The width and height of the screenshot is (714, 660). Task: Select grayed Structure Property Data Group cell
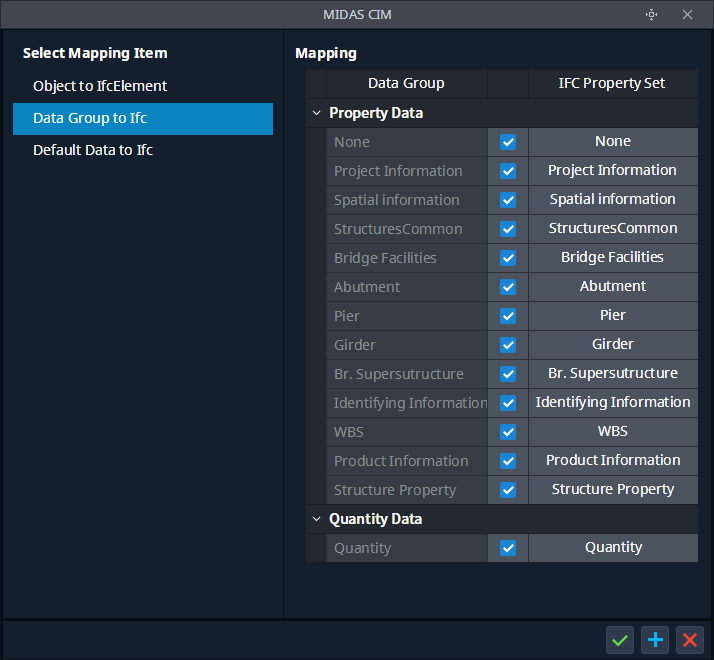pos(407,490)
